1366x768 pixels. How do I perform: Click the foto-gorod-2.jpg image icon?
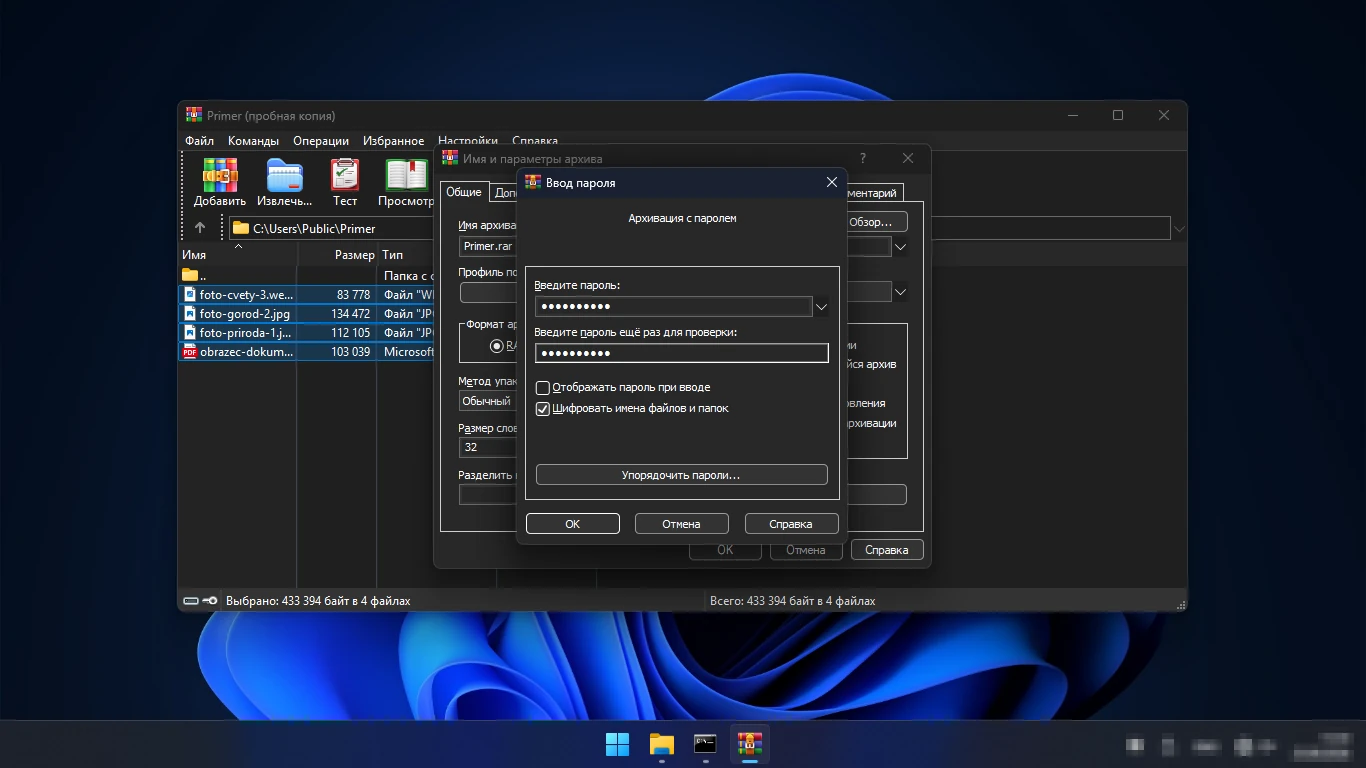[190, 313]
